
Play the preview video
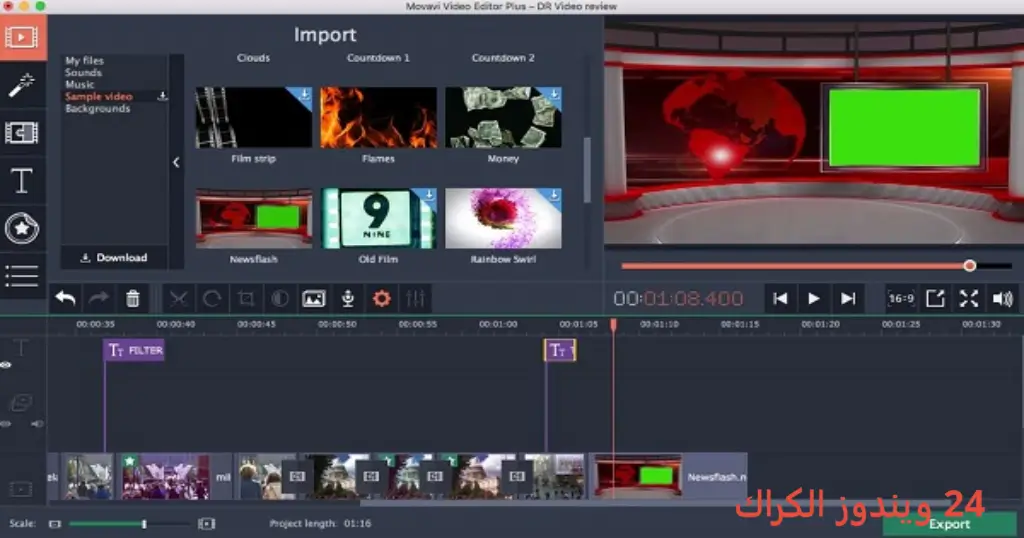[814, 298]
